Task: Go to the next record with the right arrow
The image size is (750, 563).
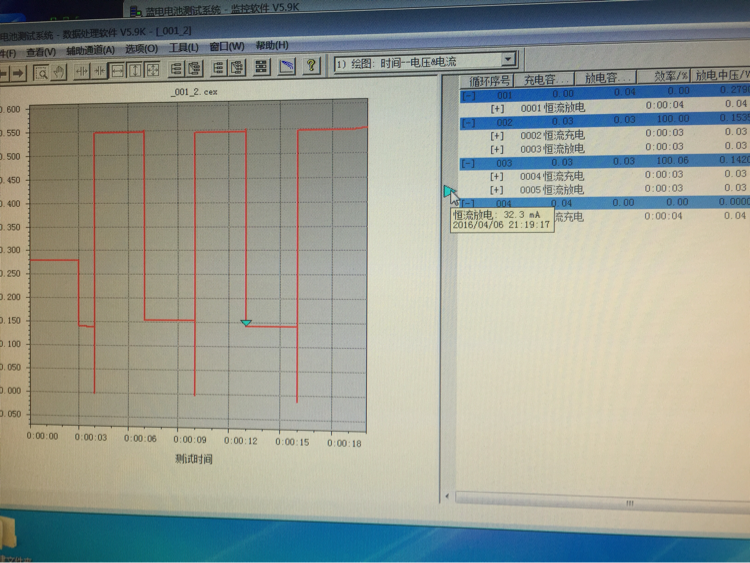Action: [18, 73]
